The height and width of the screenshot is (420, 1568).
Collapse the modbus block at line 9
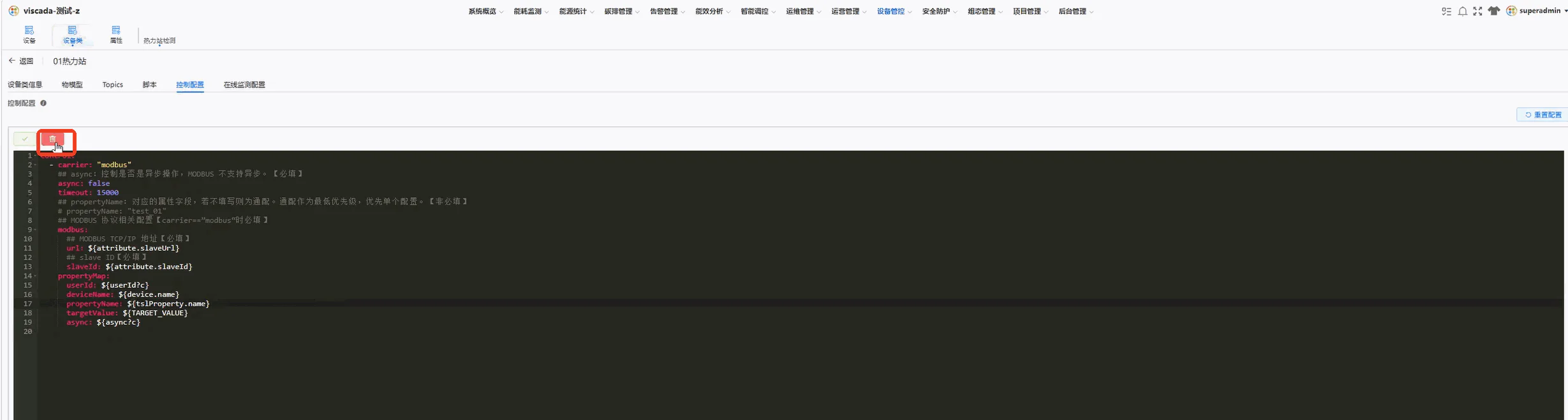tap(35, 230)
